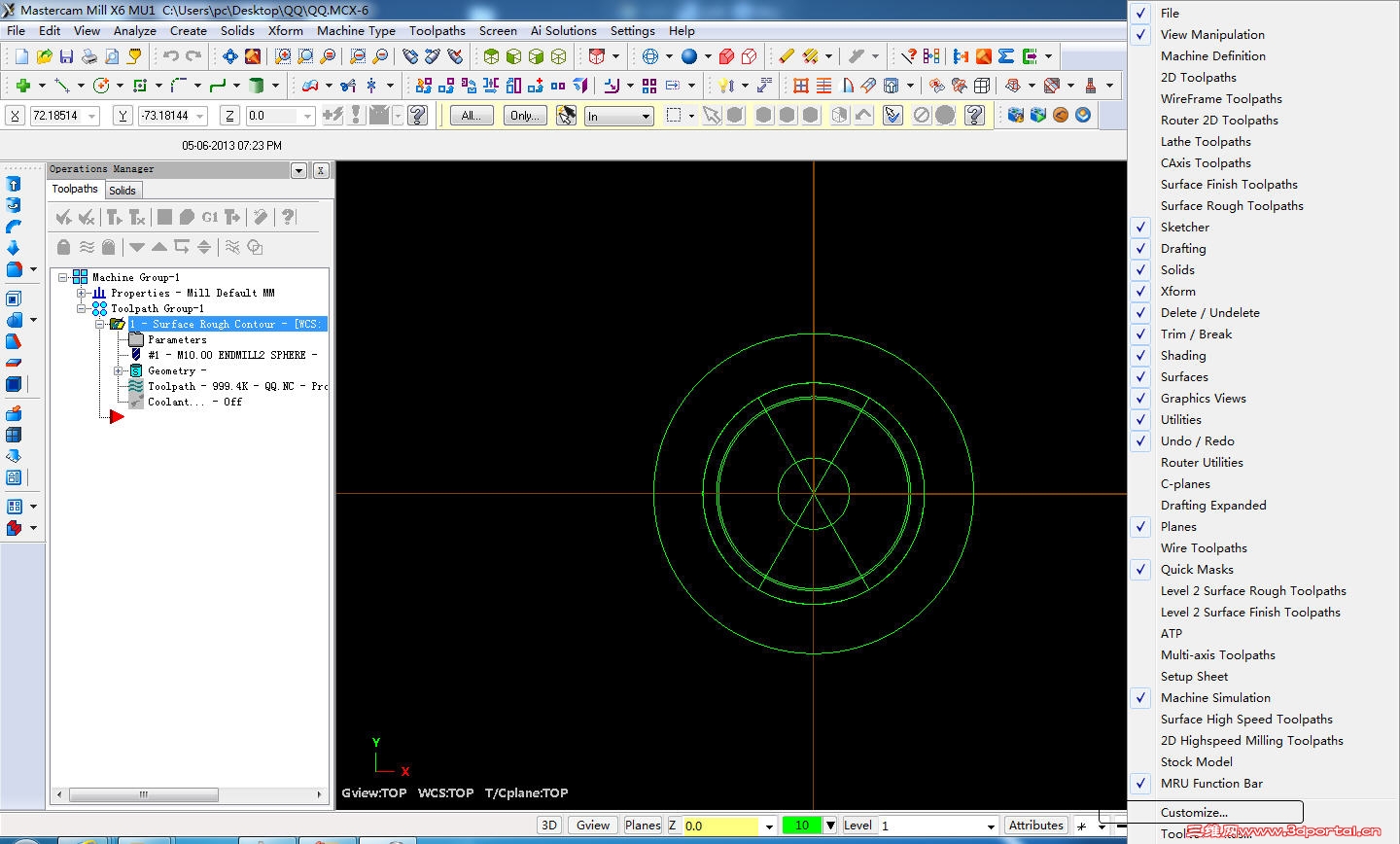Click the Save file icon
The height and width of the screenshot is (844, 1400).
pyautogui.click(x=66, y=56)
